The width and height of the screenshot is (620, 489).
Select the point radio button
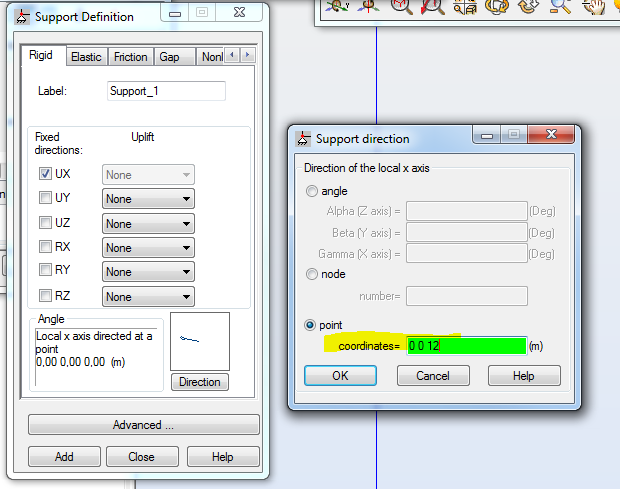pos(310,325)
